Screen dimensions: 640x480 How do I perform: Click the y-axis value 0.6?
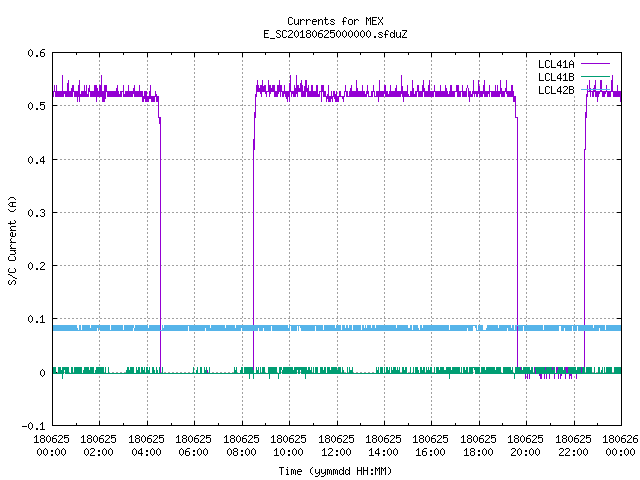pos(36,53)
